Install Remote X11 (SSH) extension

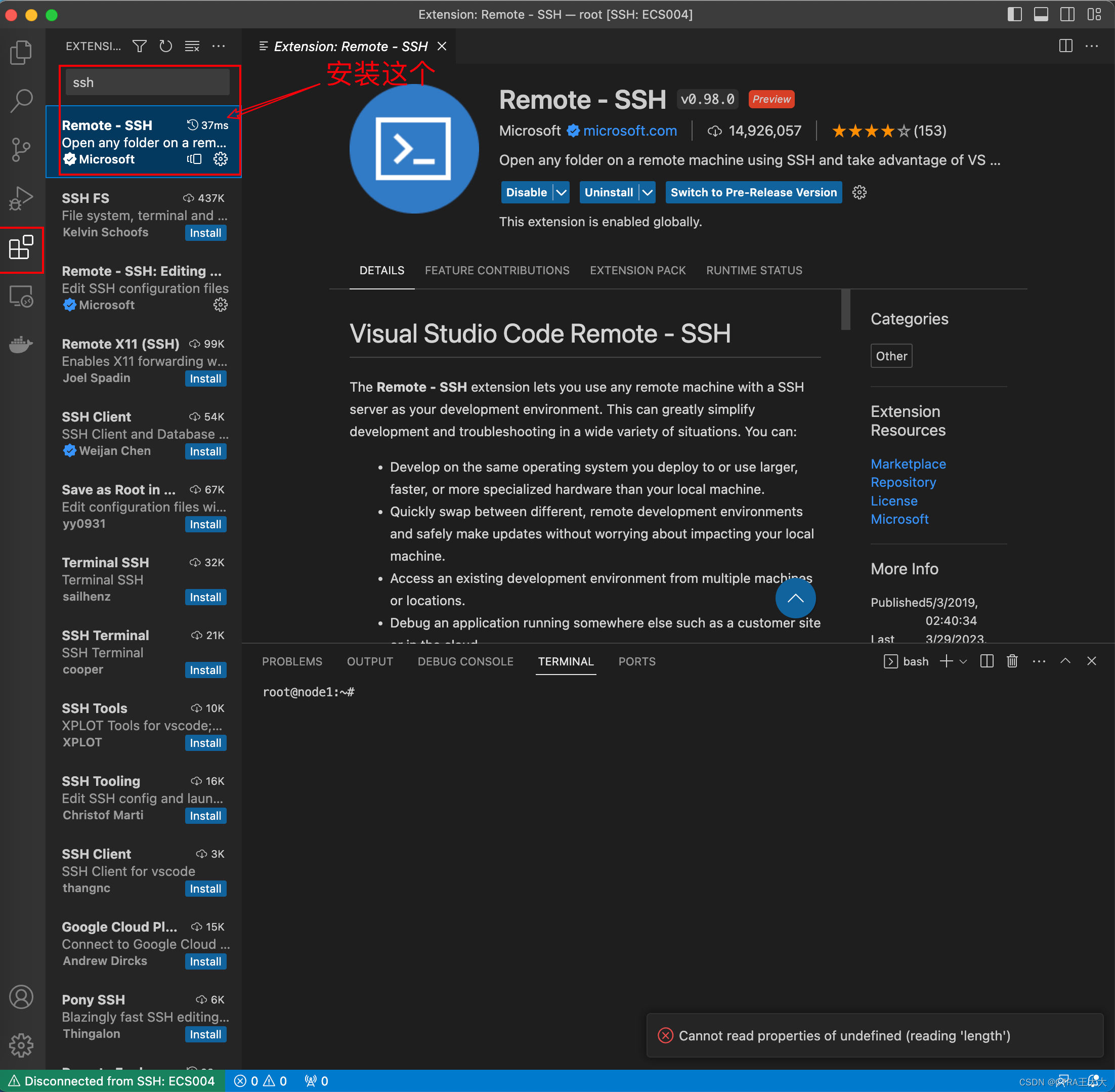click(x=205, y=379)
